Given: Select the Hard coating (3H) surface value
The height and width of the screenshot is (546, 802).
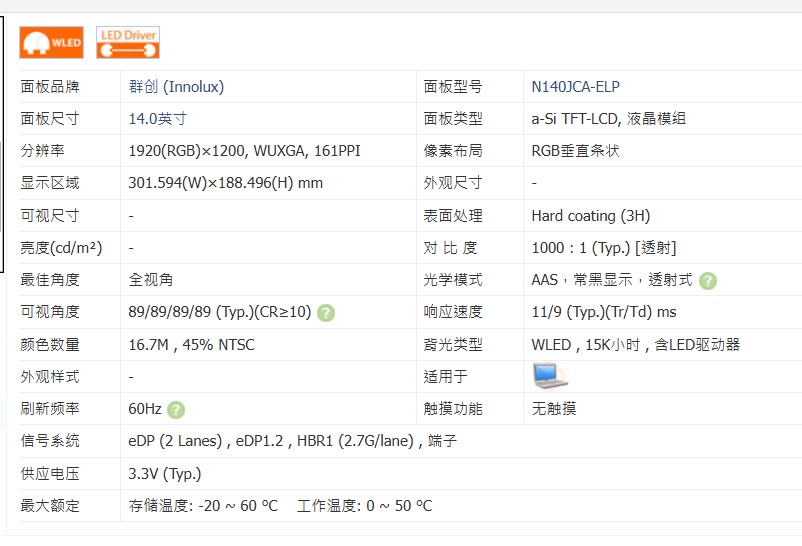Looking at the screenshot, I should 590,216.
